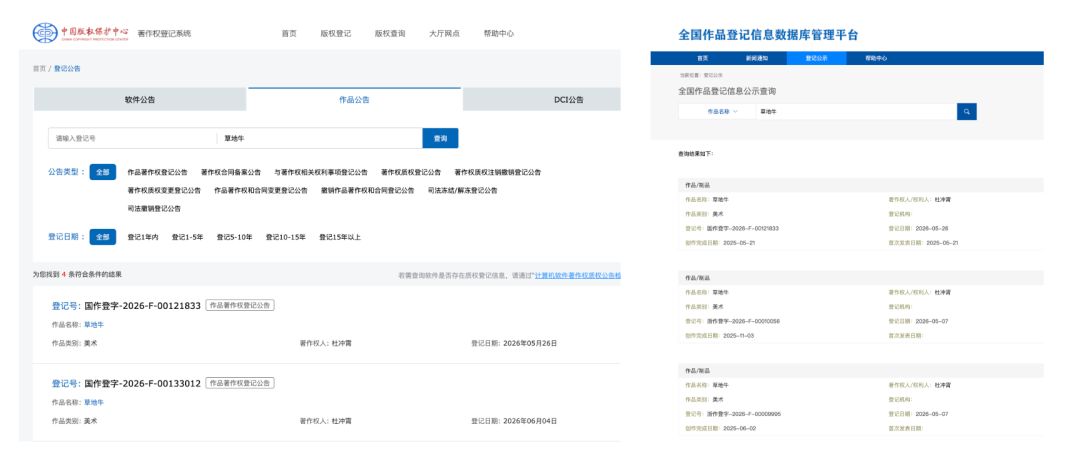Select 著作权质权变更登记公告 filter
Viewport: 1080px width, 459px height.
click(x=164, y=190)
